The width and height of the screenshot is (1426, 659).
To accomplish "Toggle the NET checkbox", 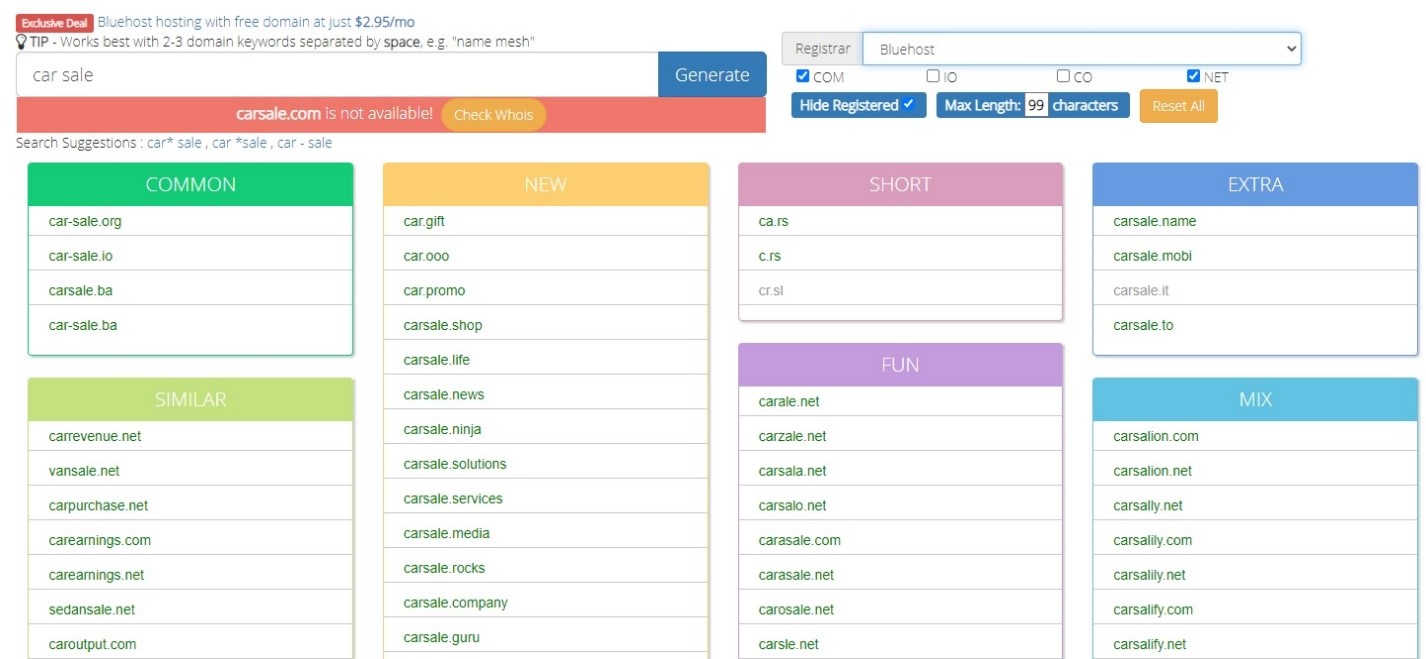I will tap(1193, 76).
